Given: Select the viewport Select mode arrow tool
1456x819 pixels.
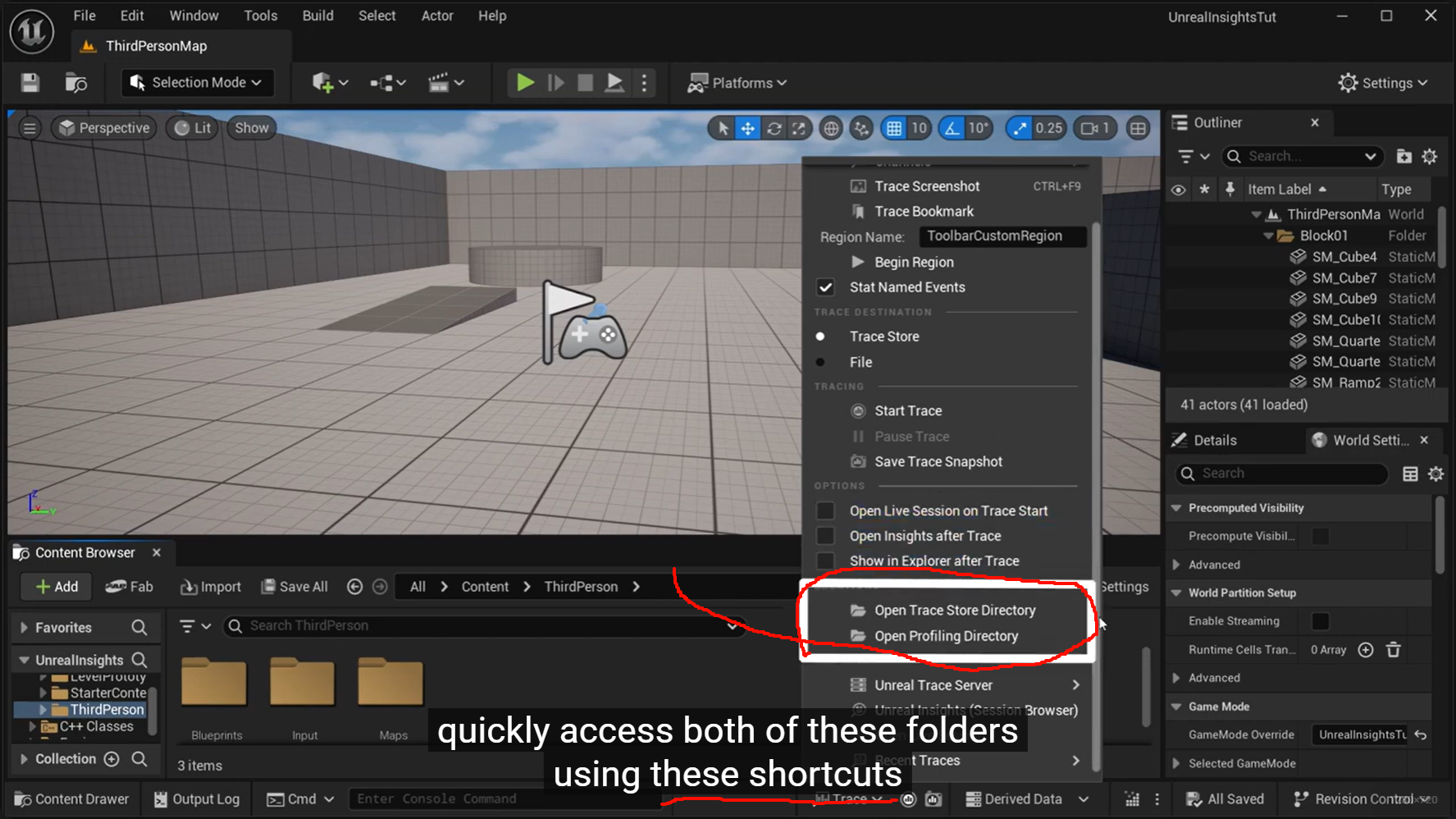Looking at the screenshot, I should click(x=723, y=128).
